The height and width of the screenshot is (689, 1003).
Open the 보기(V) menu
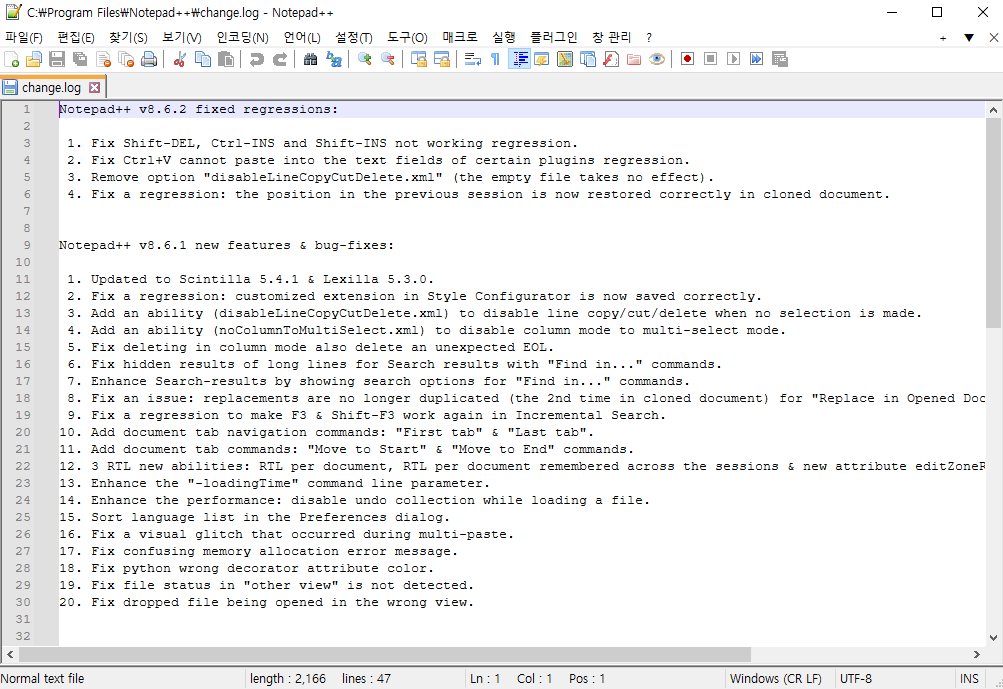(x=182, y=38)
